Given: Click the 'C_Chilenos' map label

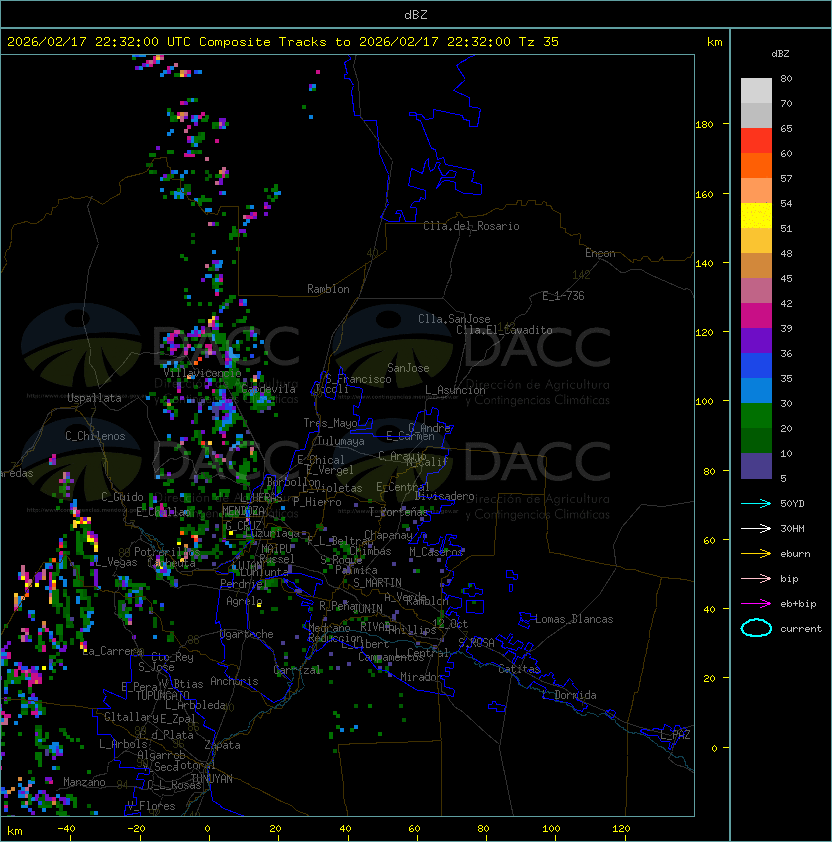Looking at the screenshot, I should point(95,436).
